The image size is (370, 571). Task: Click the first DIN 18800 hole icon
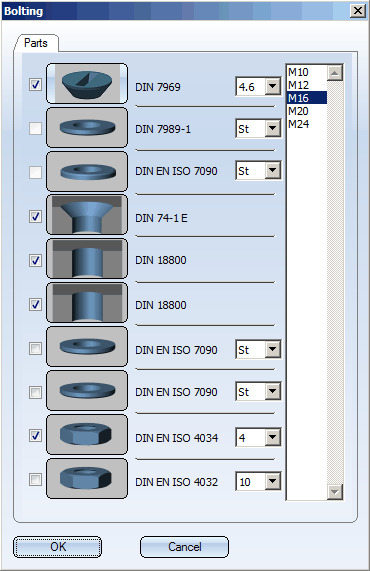pos(87,259)
